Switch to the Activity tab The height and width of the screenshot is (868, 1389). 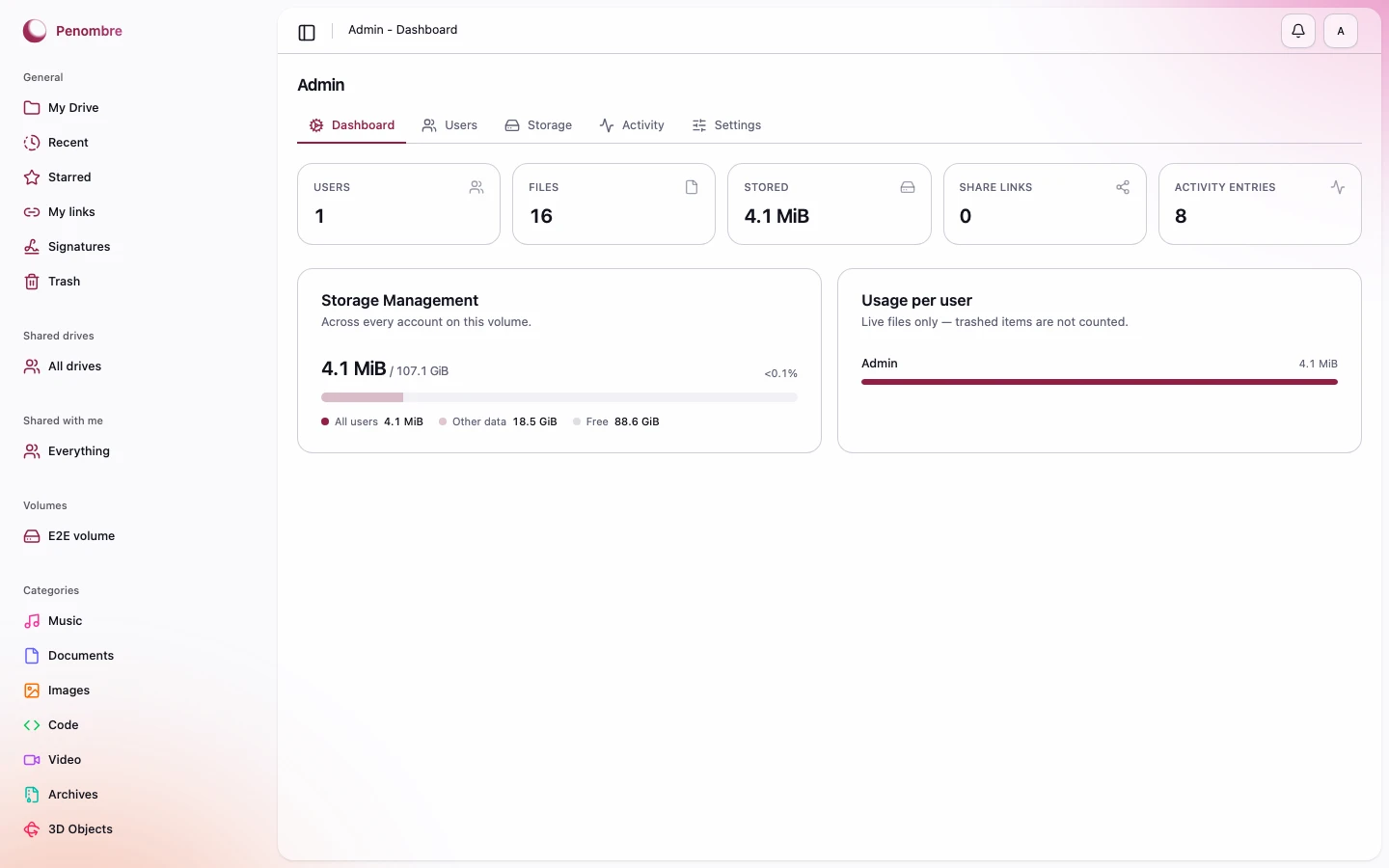632,125
